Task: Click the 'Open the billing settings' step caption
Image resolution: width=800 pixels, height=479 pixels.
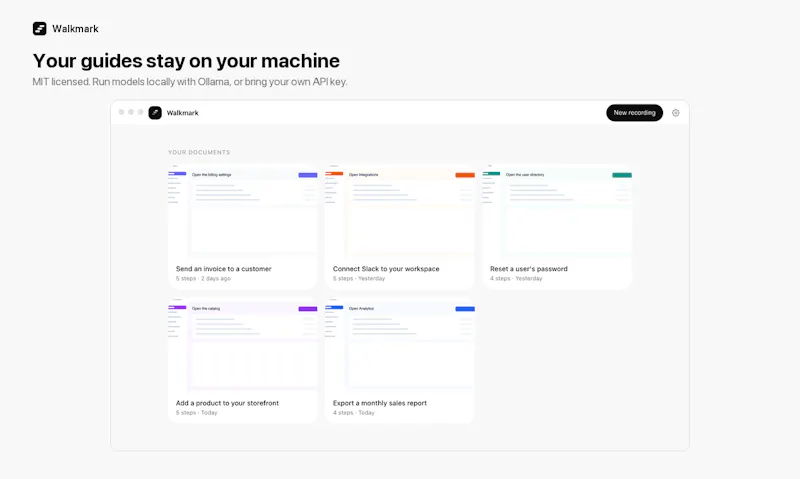Action: 211,174
